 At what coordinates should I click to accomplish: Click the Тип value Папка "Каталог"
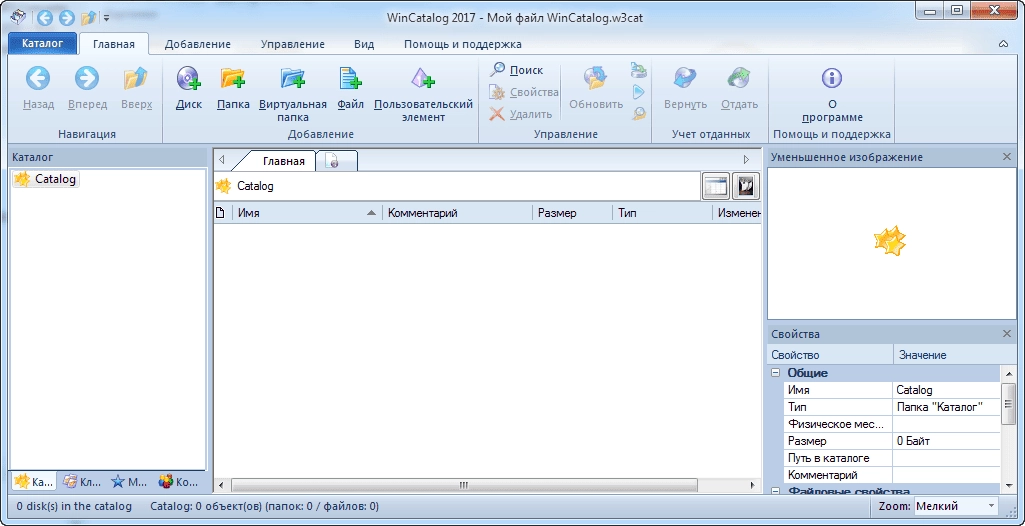pyautogui.click(x=947, y=407)
